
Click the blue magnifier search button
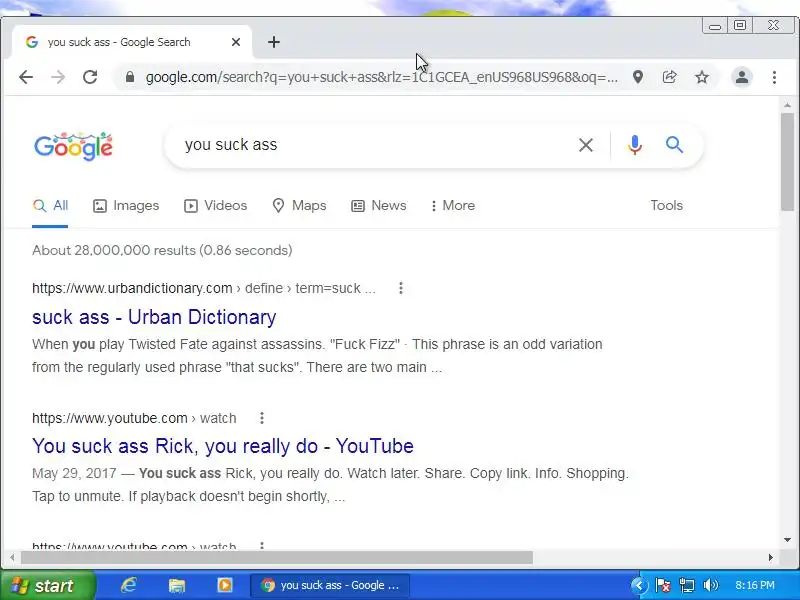(674, 145)
